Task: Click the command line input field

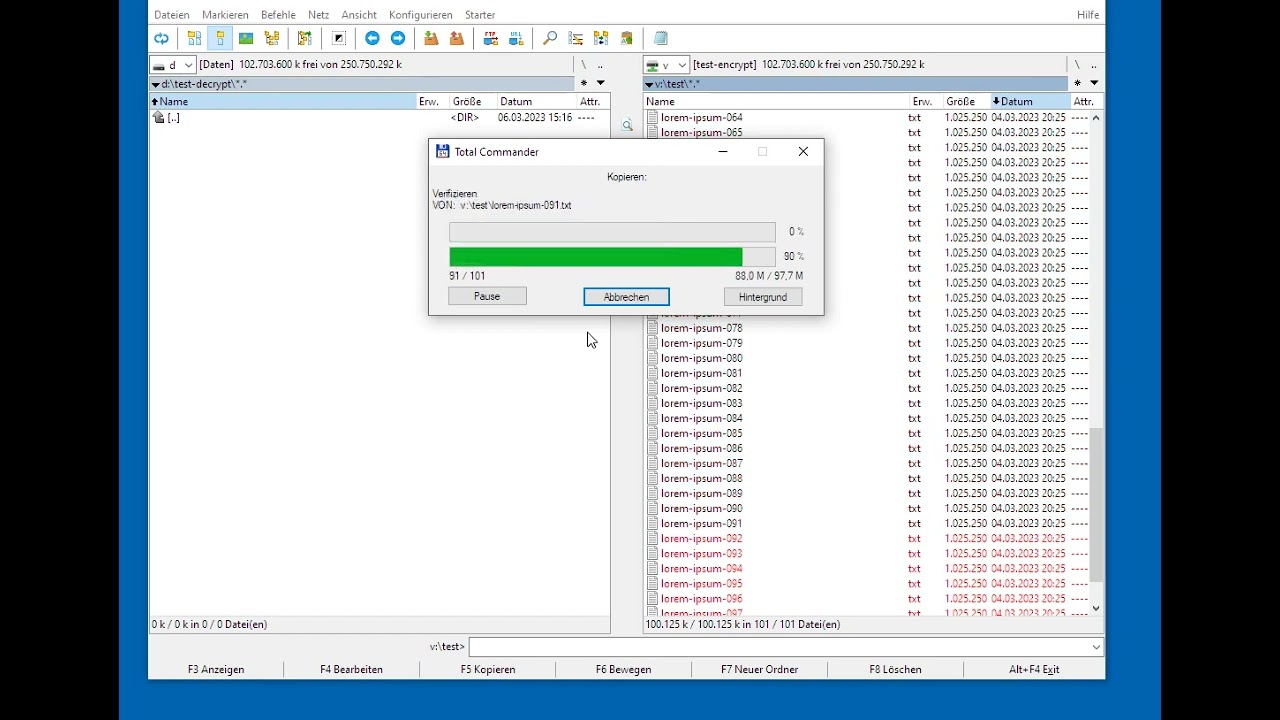Action: pyautogui.click(x=786, y=647)
